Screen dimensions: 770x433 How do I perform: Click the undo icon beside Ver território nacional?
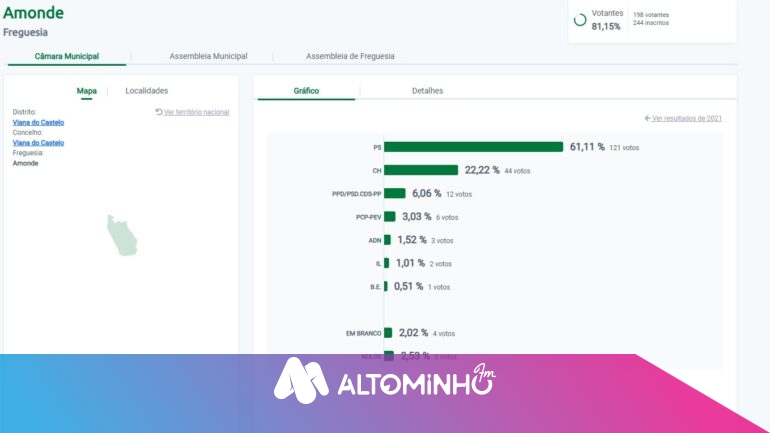coord(159,112)
